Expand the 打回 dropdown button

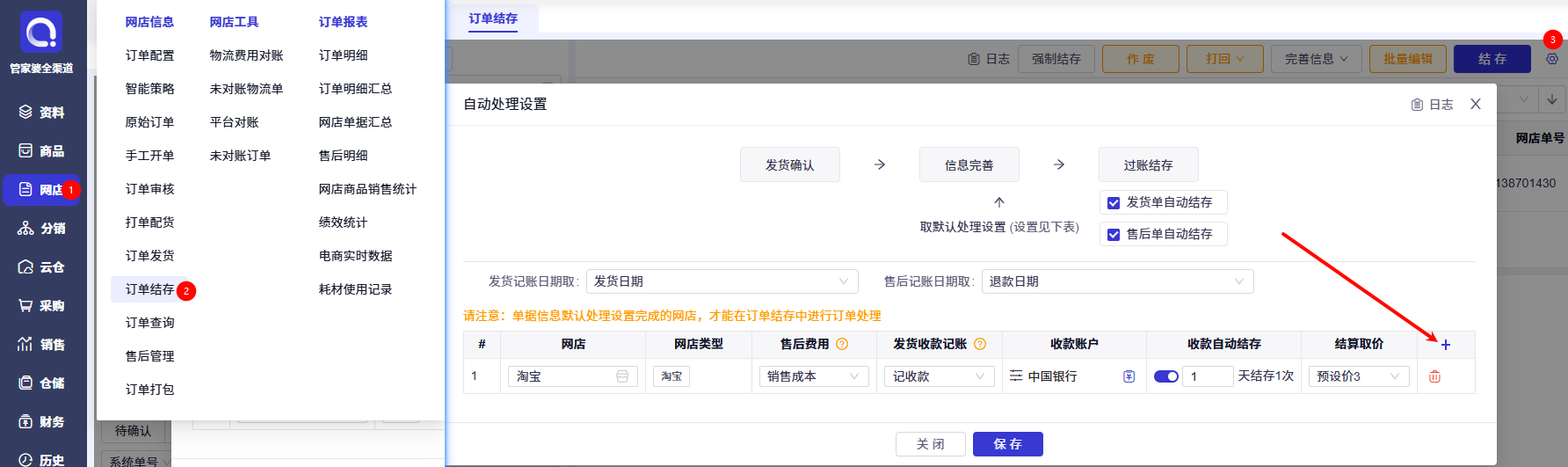coord(1224,59)
